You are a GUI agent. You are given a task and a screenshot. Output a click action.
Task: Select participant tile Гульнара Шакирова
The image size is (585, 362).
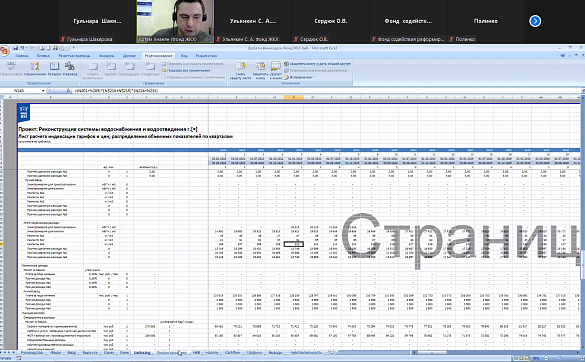coord(97,22)
